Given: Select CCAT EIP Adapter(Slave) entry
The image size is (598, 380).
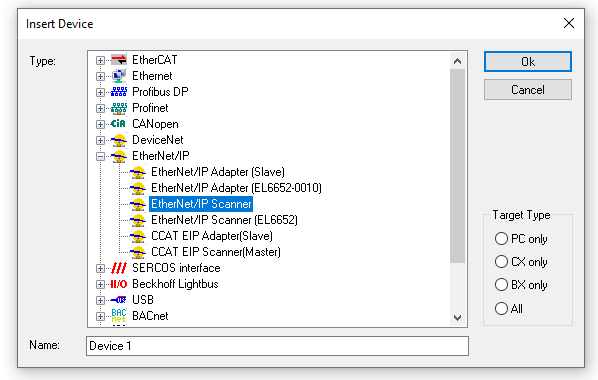Looking at the screenshot, I should coord(212,236).
